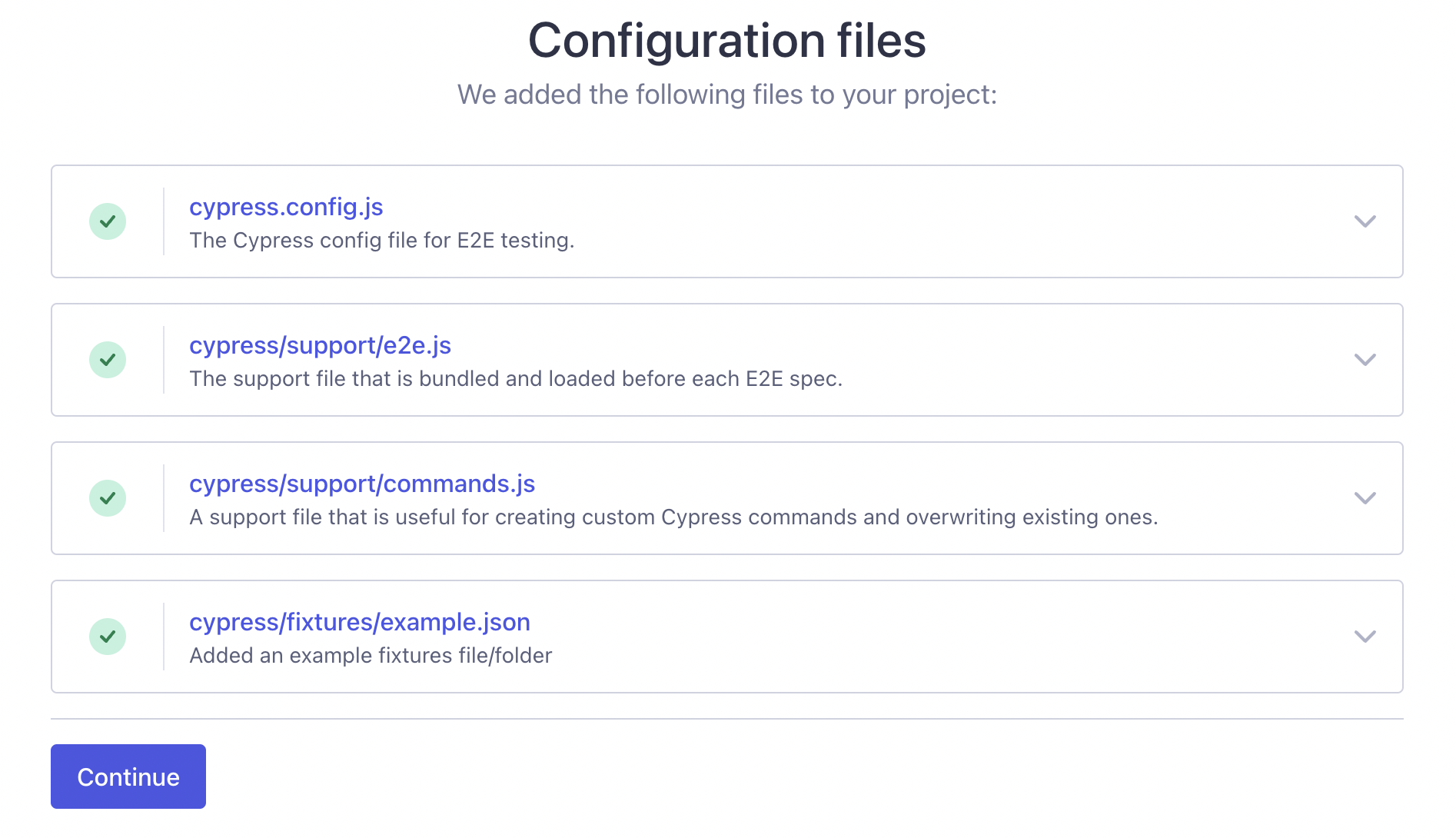Select text 'The Cypress config file for E2E testing.'
This screenshot has height=838, width=1456.
click(x=382, y=241)
